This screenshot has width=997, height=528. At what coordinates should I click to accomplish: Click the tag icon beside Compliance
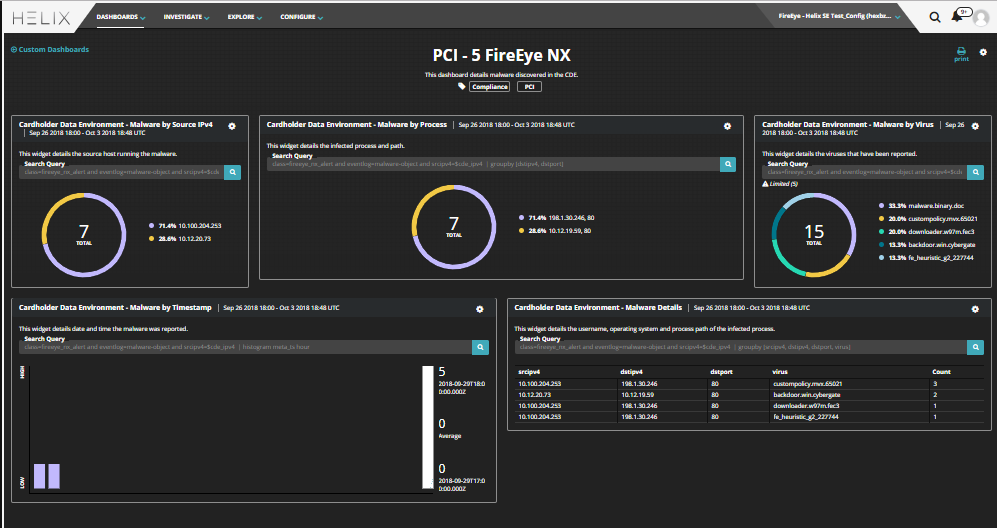tap(462, 87)
